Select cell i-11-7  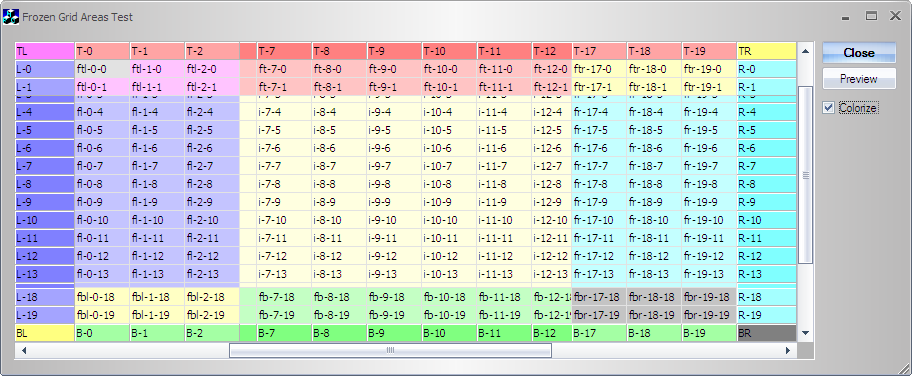504,166
